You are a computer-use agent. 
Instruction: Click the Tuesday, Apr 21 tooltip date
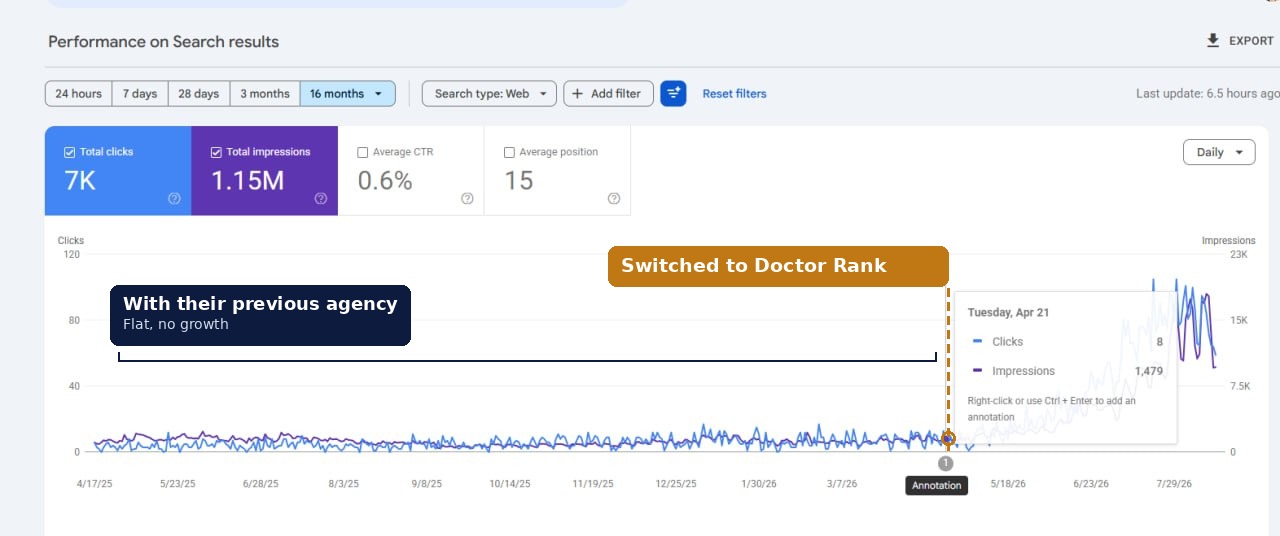1008,313
